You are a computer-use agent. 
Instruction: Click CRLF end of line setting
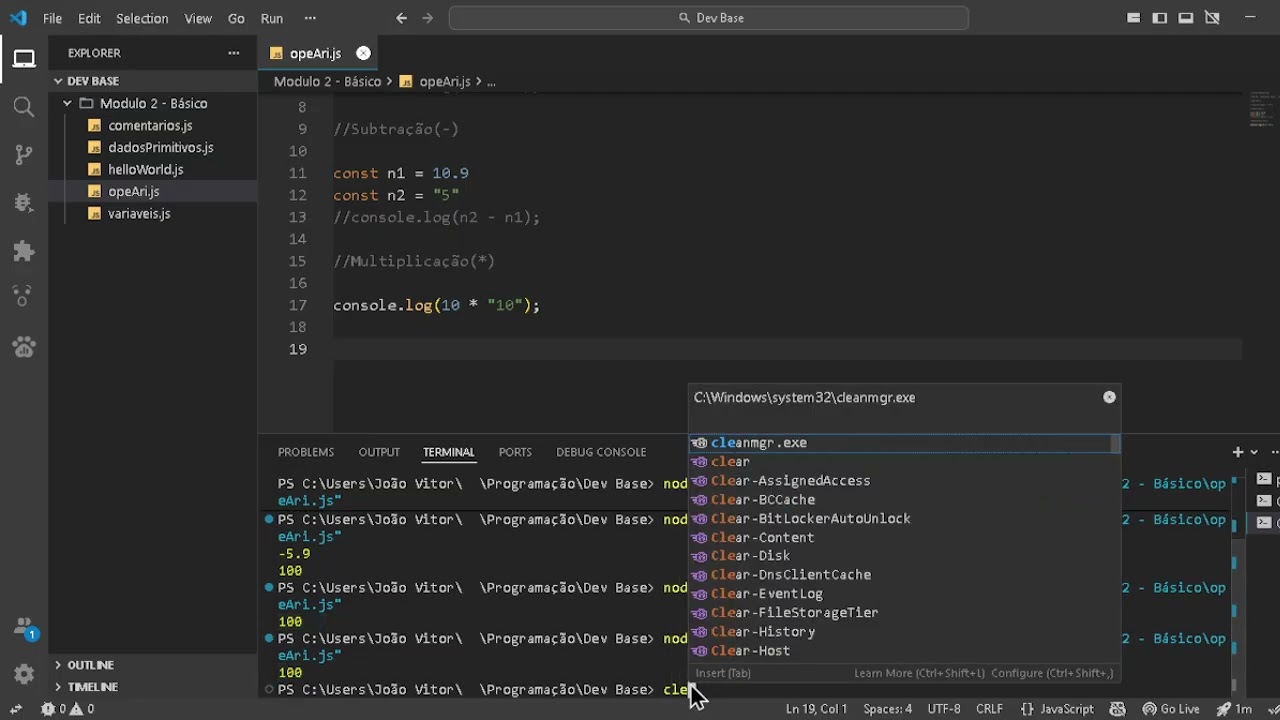989,709
